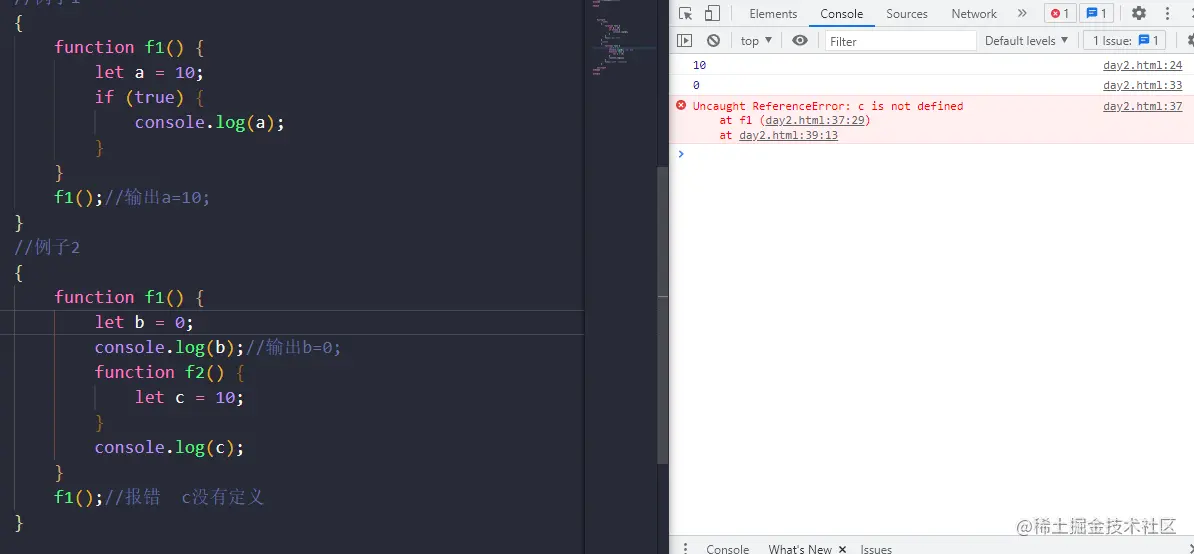
Task: Expand more DevTools tabs chevron
Action: coord(1022,14)
